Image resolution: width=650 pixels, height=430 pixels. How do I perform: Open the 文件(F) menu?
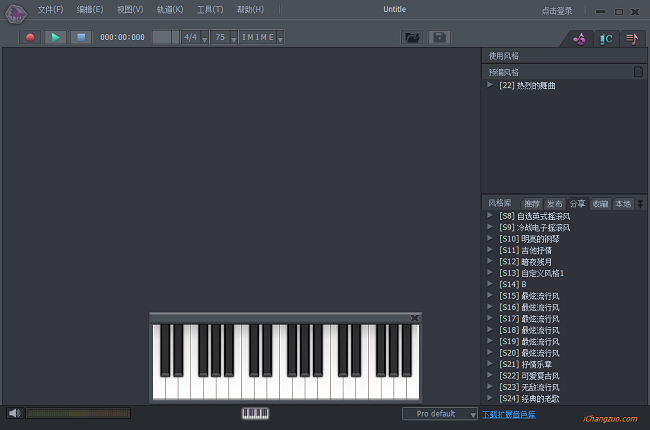pos(50,10)
